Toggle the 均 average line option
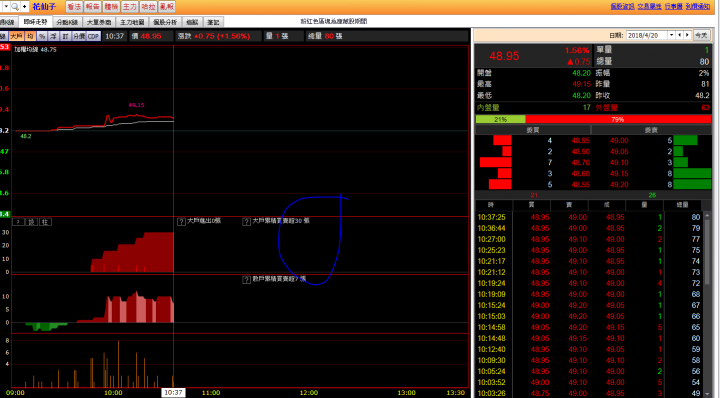Screen dimensions: 720x398 pyautogui.click(x=30, y=36)
